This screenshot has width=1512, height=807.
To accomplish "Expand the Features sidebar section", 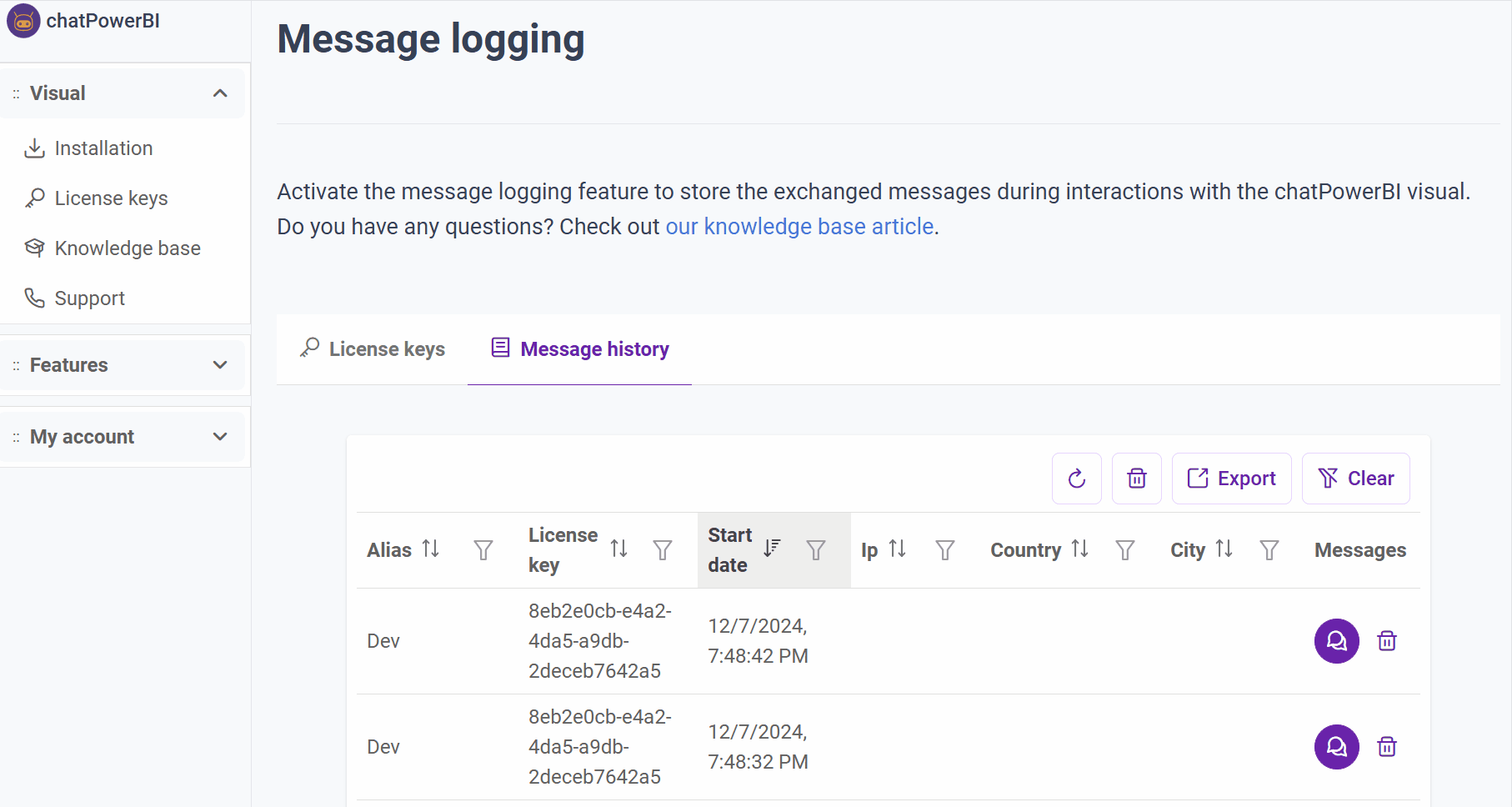I will coord(123,365).
